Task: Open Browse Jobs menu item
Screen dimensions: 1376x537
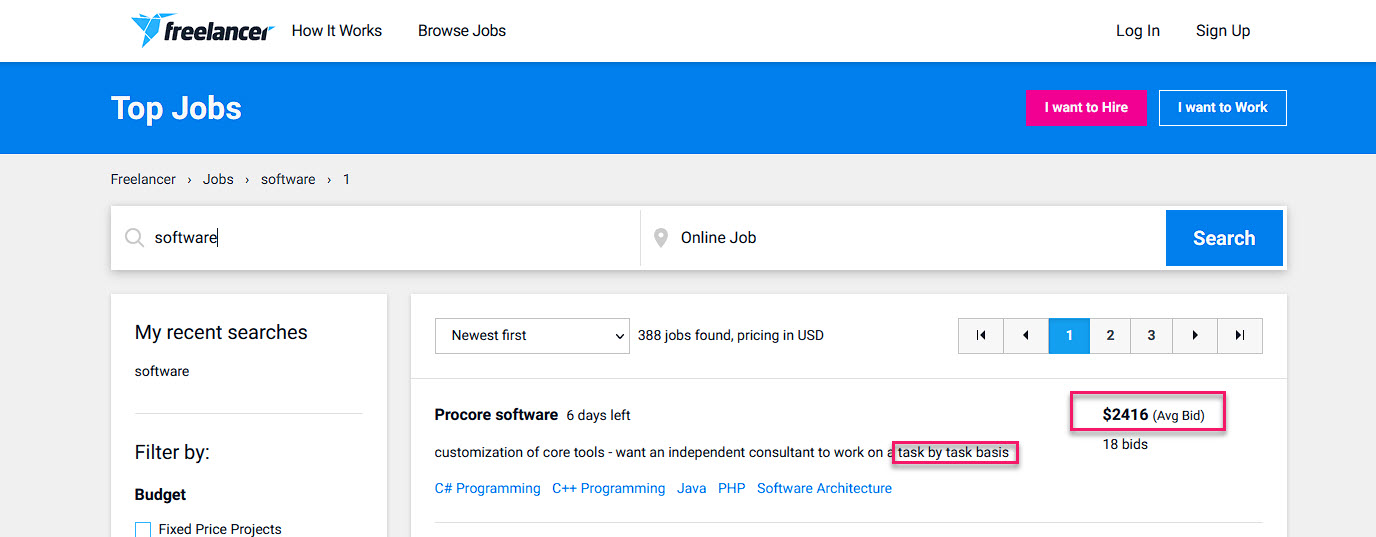Action: (x=462, y=31)
